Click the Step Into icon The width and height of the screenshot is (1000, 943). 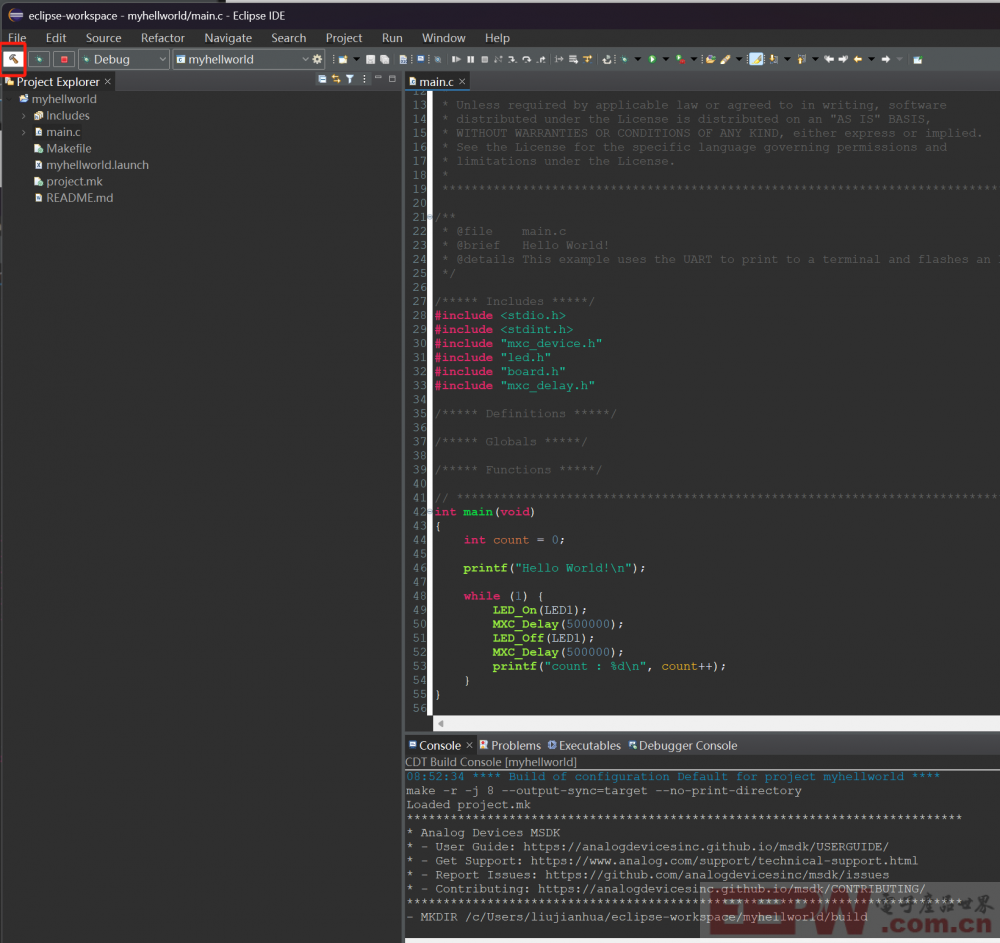512,59
